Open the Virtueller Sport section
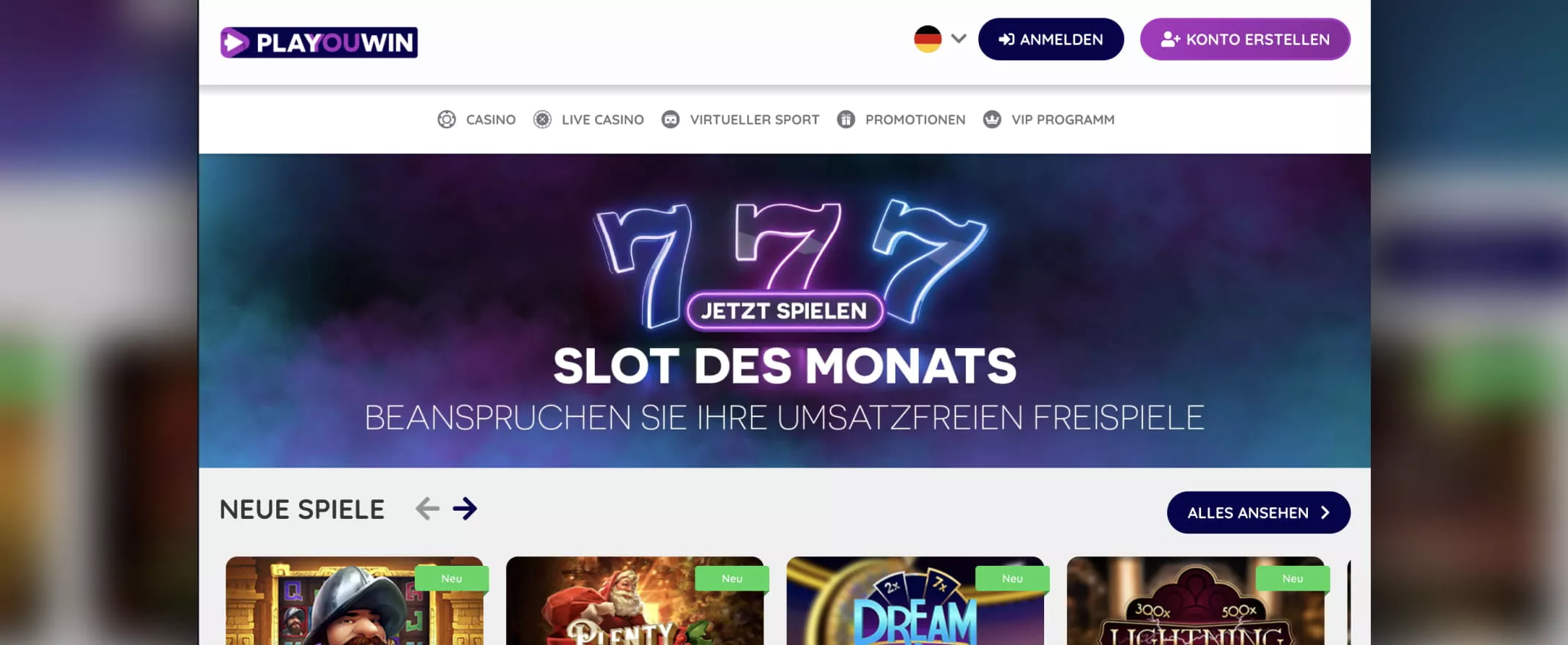 coord(755,119)
